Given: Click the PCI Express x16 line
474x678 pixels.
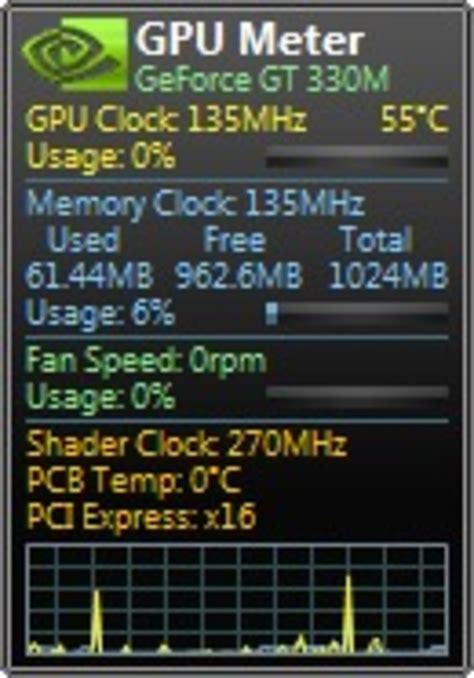Looking at the screenshot, I should [x=141, y=517].
